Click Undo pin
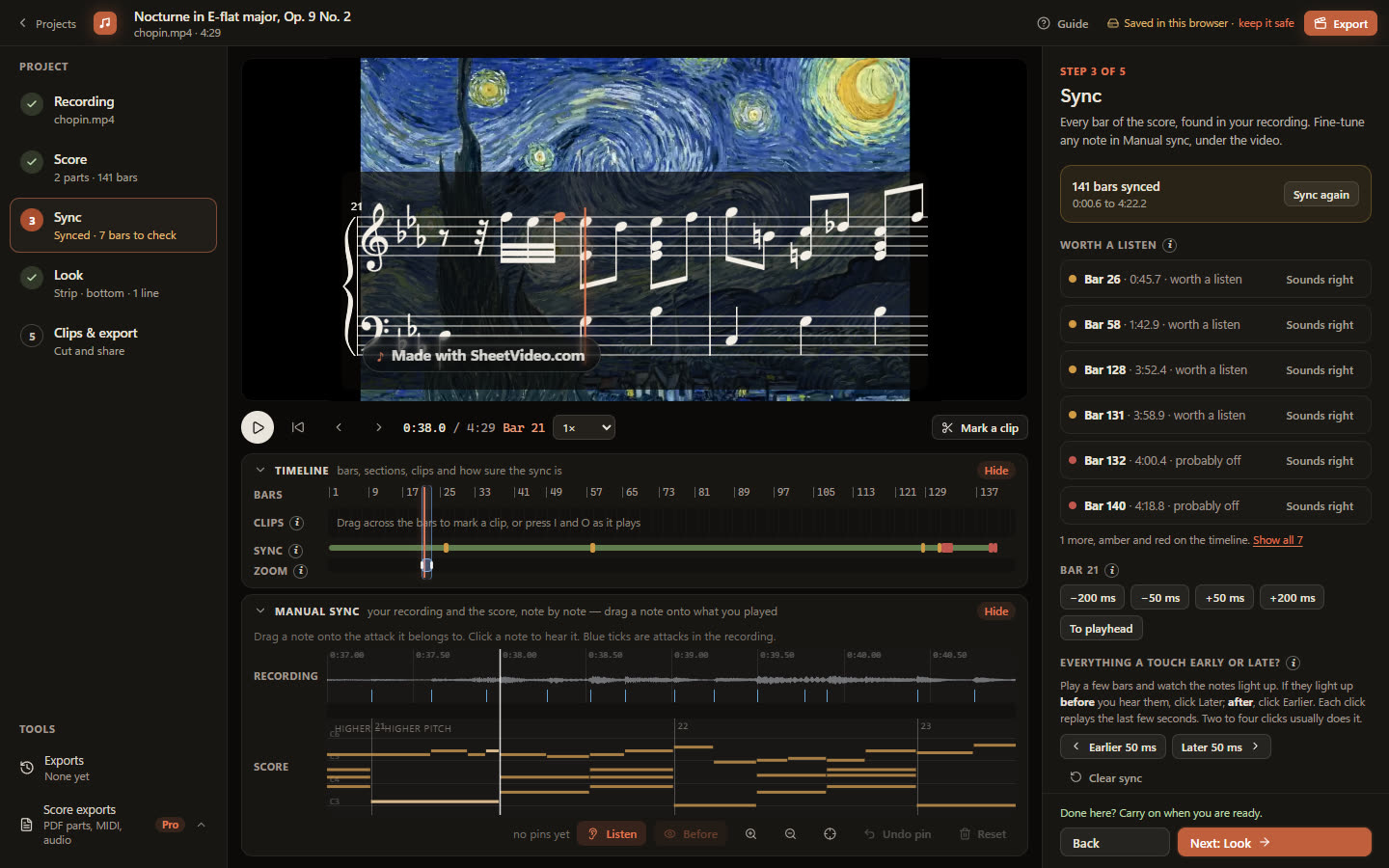This screenshot has height=868, width=1389. [x=897, y=834]
